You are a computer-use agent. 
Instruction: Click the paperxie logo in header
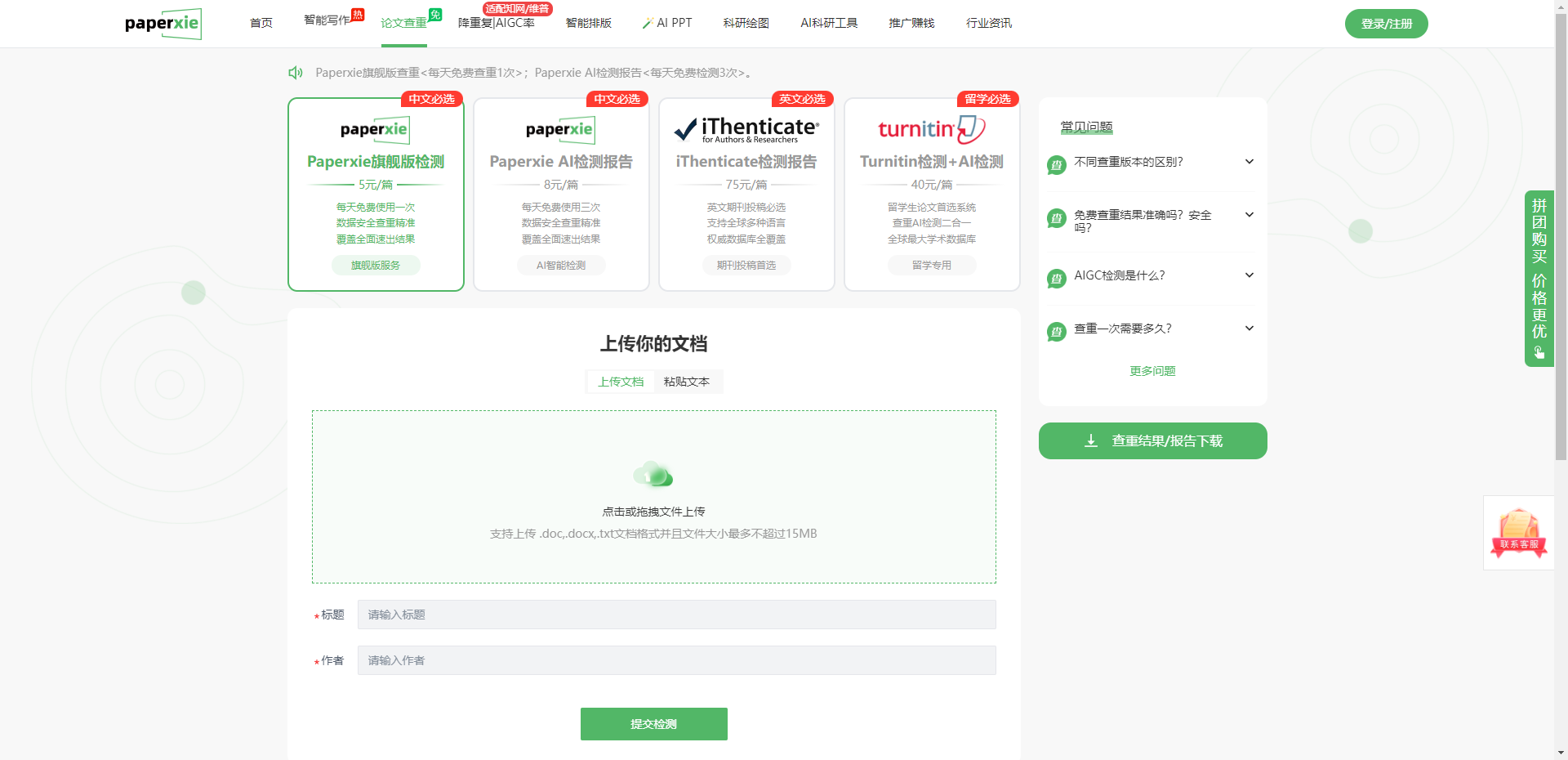click(x=163, y=24)
